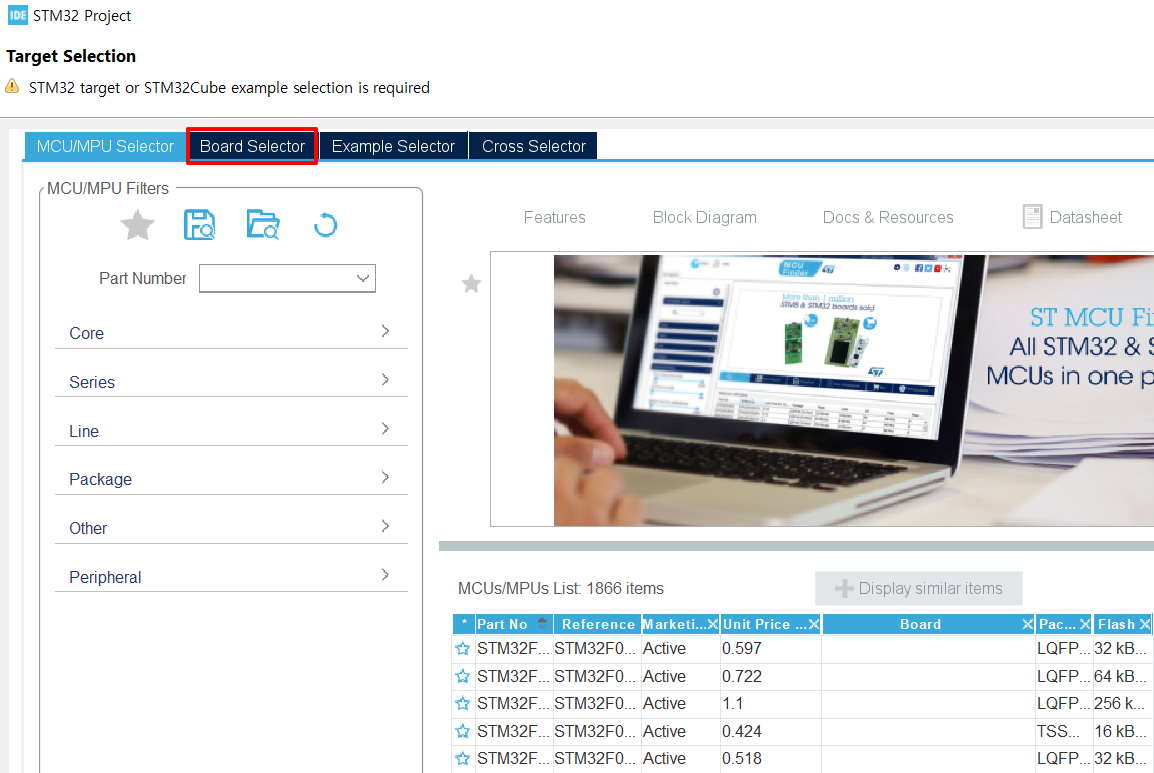Remove the Flash column X
Viewport: 1154px width, 773px height.
pos(1144,624)
